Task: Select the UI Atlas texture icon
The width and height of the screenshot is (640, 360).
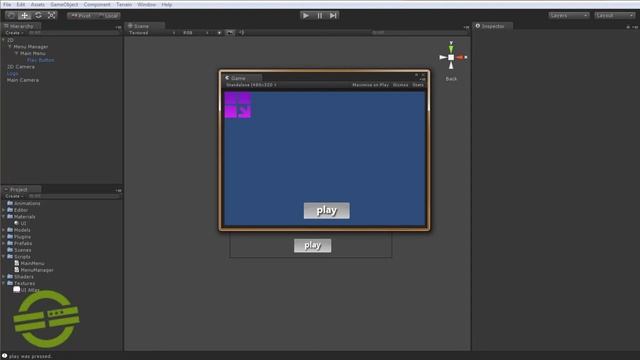Action: [x=17, y=289]
